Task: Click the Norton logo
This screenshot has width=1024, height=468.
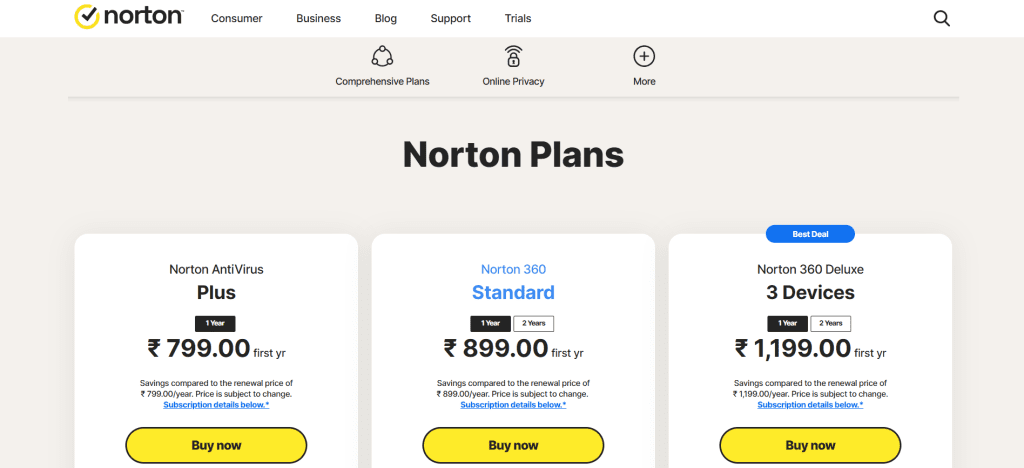Action: click(129, 17)
